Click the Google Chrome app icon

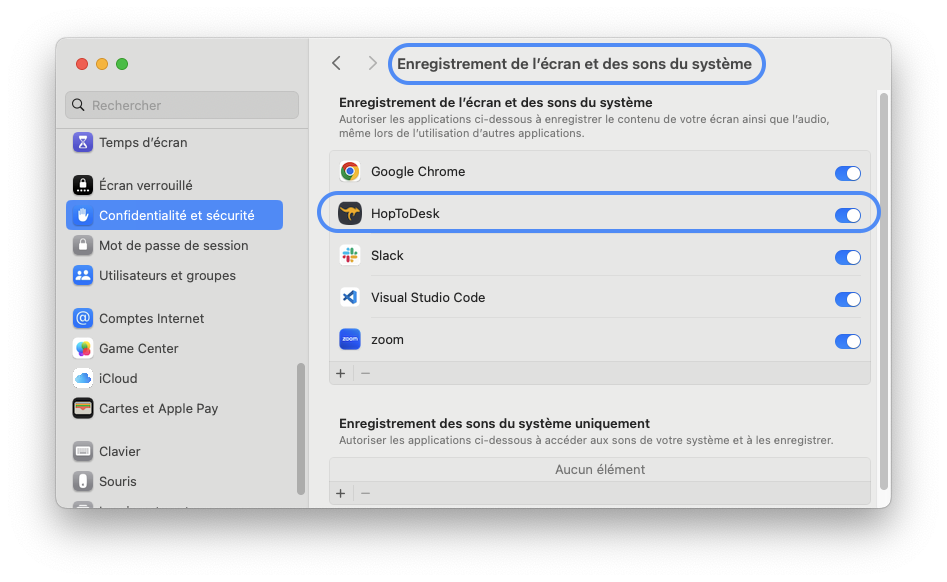(x=350, y=172)
